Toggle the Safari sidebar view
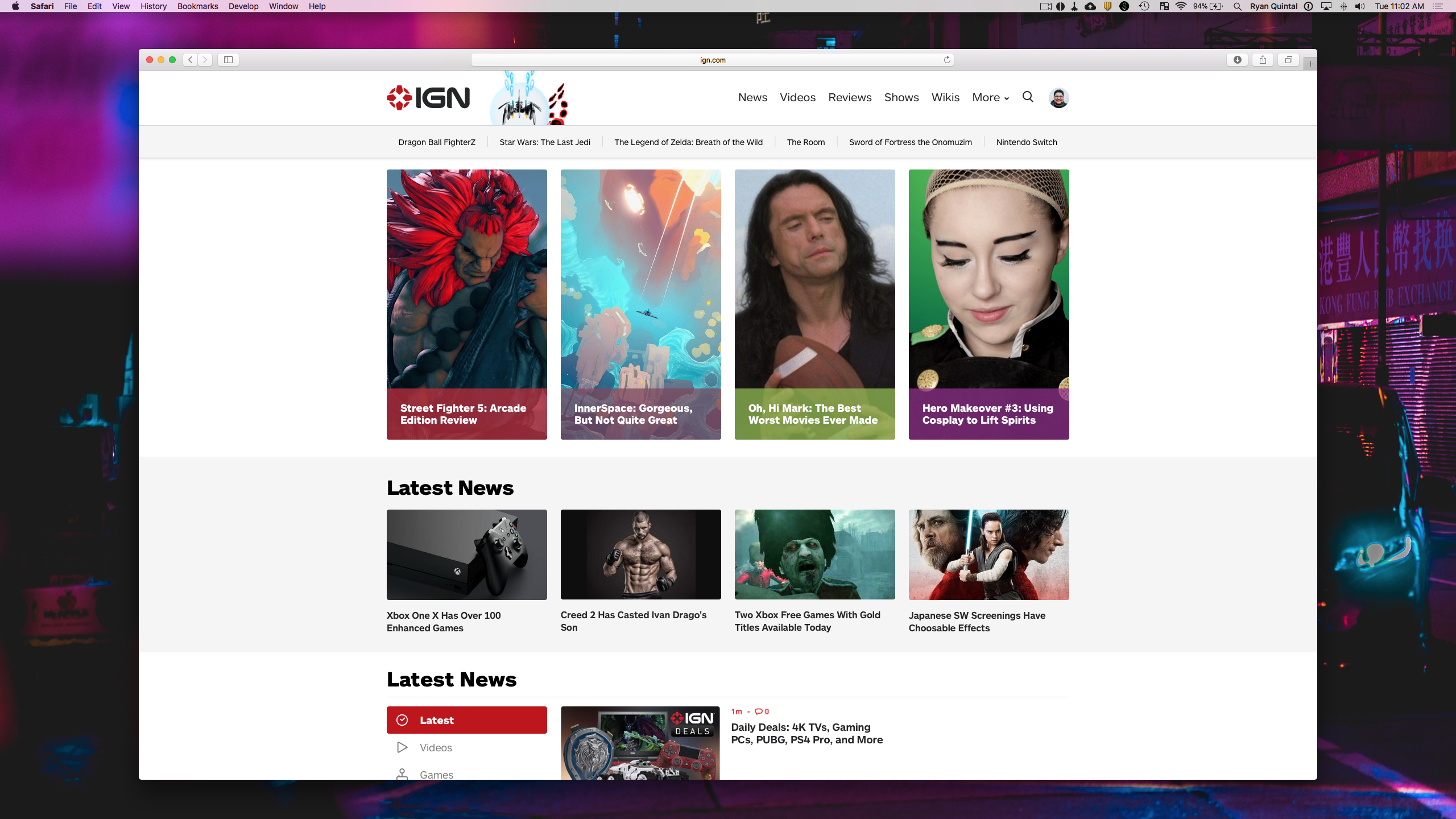The width and height of the screenshot is (1456, 819). pos(227,59)
